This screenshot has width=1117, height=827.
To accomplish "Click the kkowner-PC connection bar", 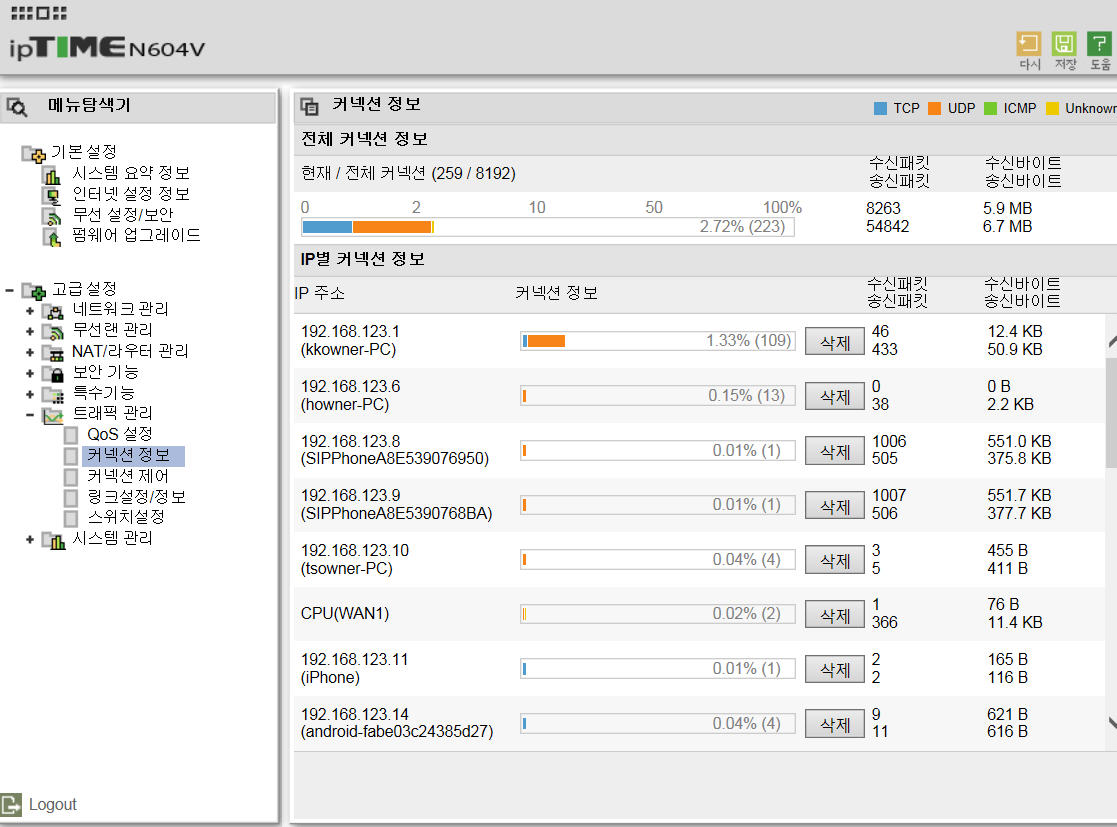I will (658, 340).
